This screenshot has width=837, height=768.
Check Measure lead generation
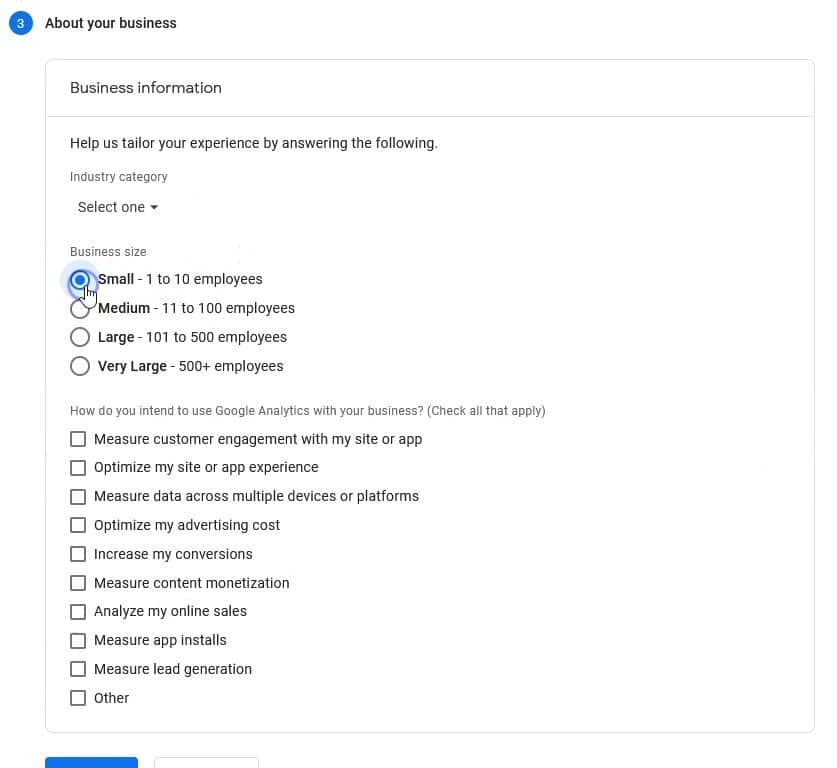[x=78, y=669]
